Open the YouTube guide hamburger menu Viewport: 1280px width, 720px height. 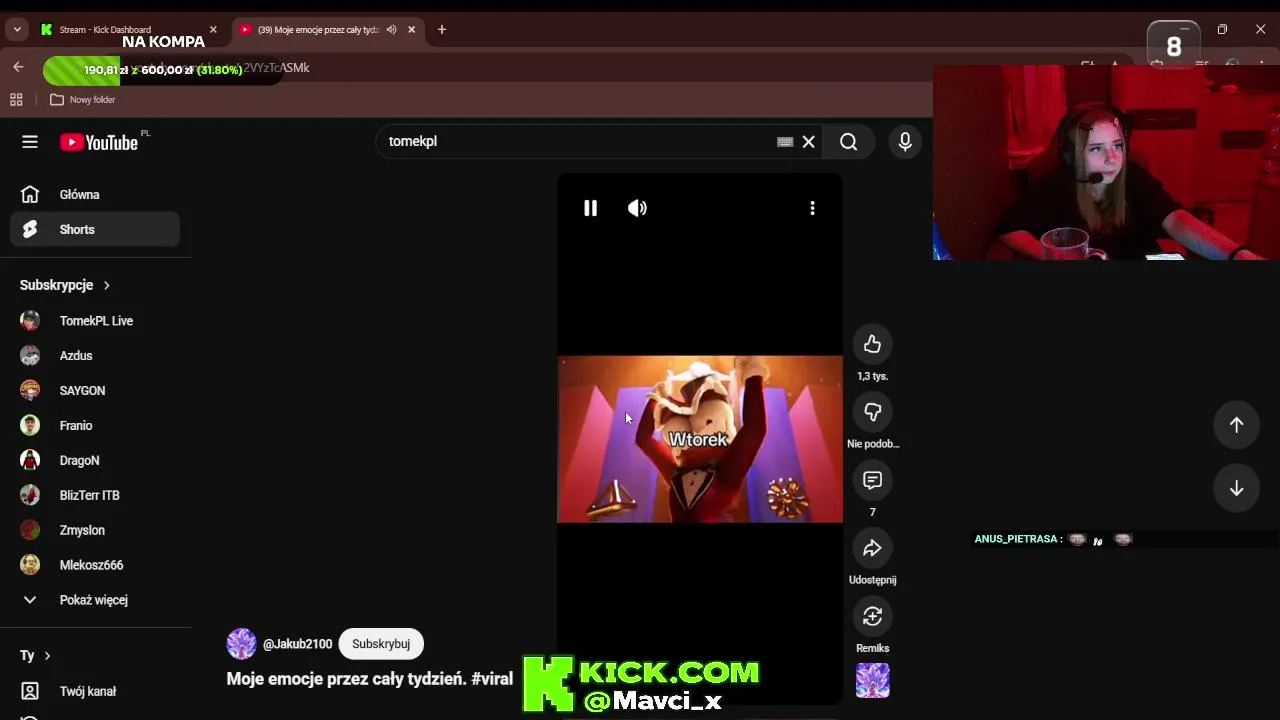(30, 142)
